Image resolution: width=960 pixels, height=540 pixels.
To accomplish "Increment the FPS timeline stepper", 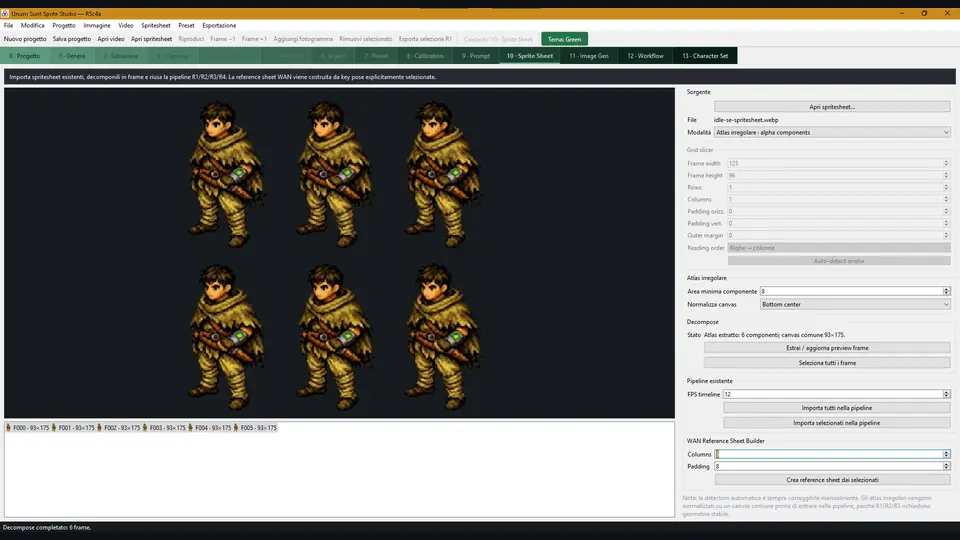I will (x=947, y=392).
